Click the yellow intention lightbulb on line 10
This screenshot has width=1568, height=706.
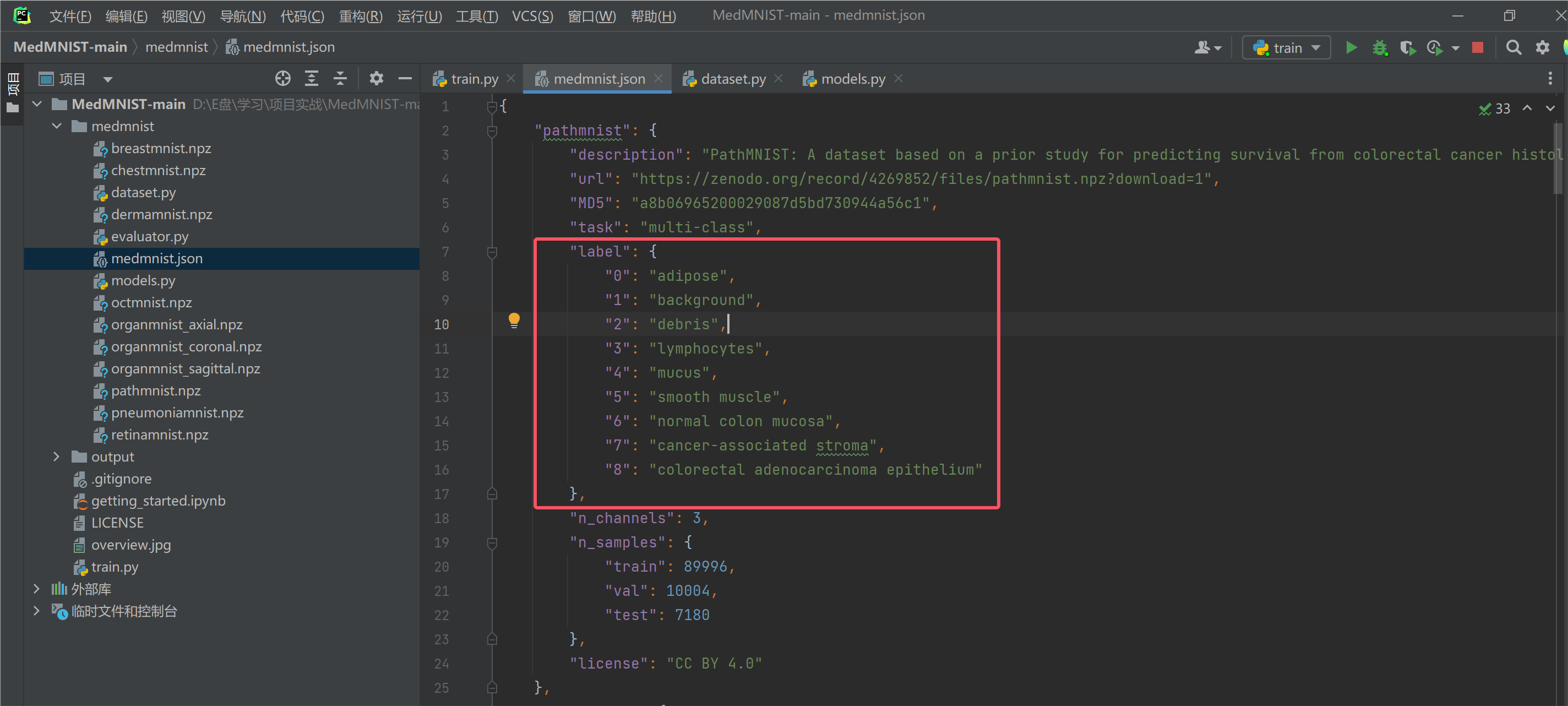coord(514,319)
